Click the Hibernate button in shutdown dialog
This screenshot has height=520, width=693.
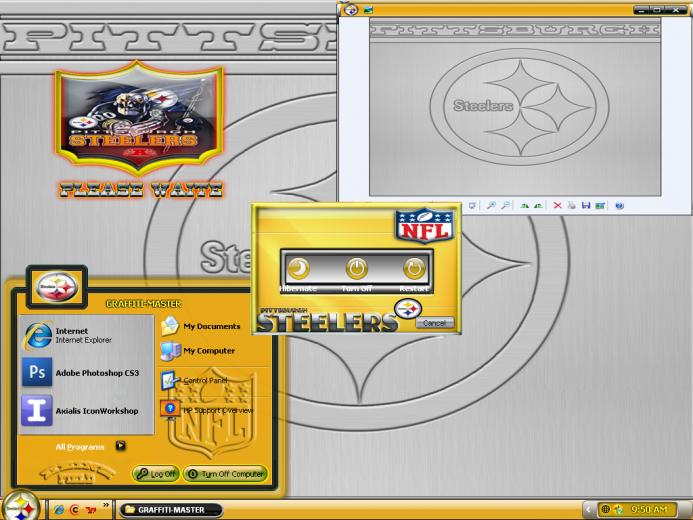click(x=299, y=268)
